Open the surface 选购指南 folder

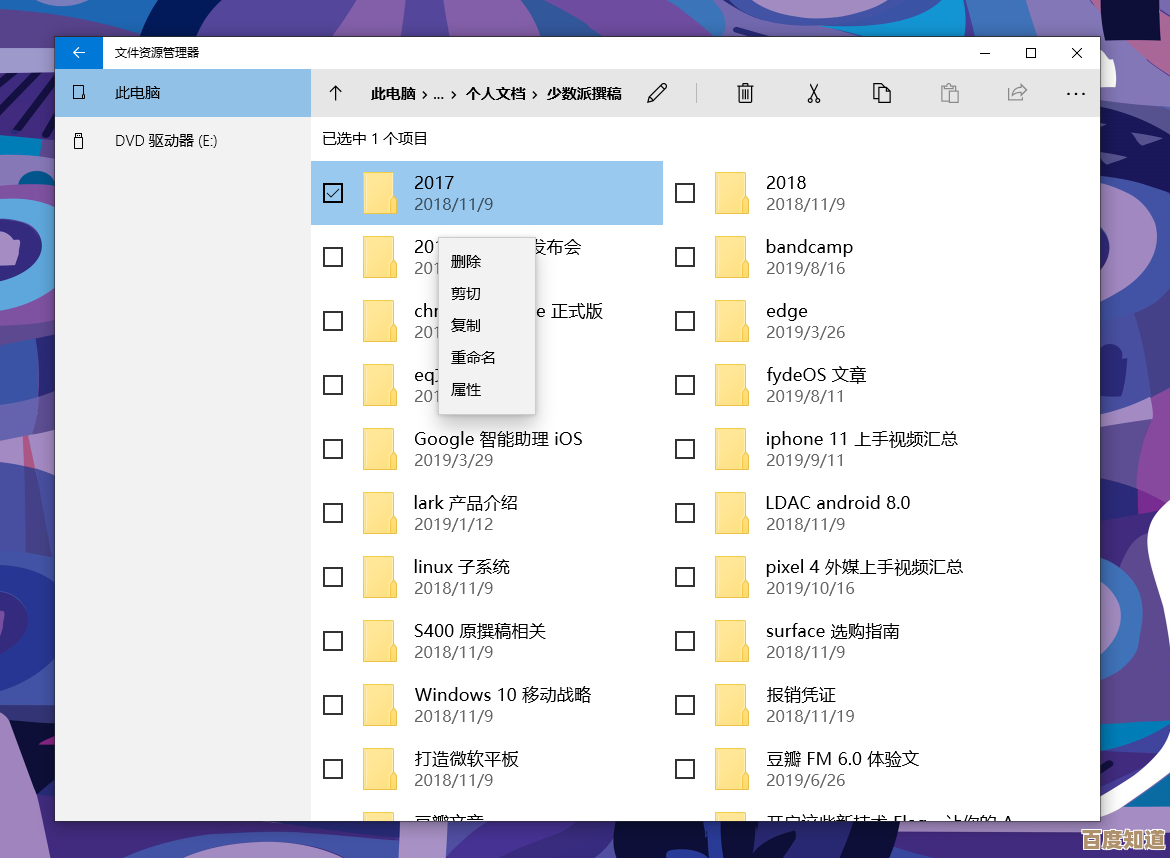(x=832, y=631)
